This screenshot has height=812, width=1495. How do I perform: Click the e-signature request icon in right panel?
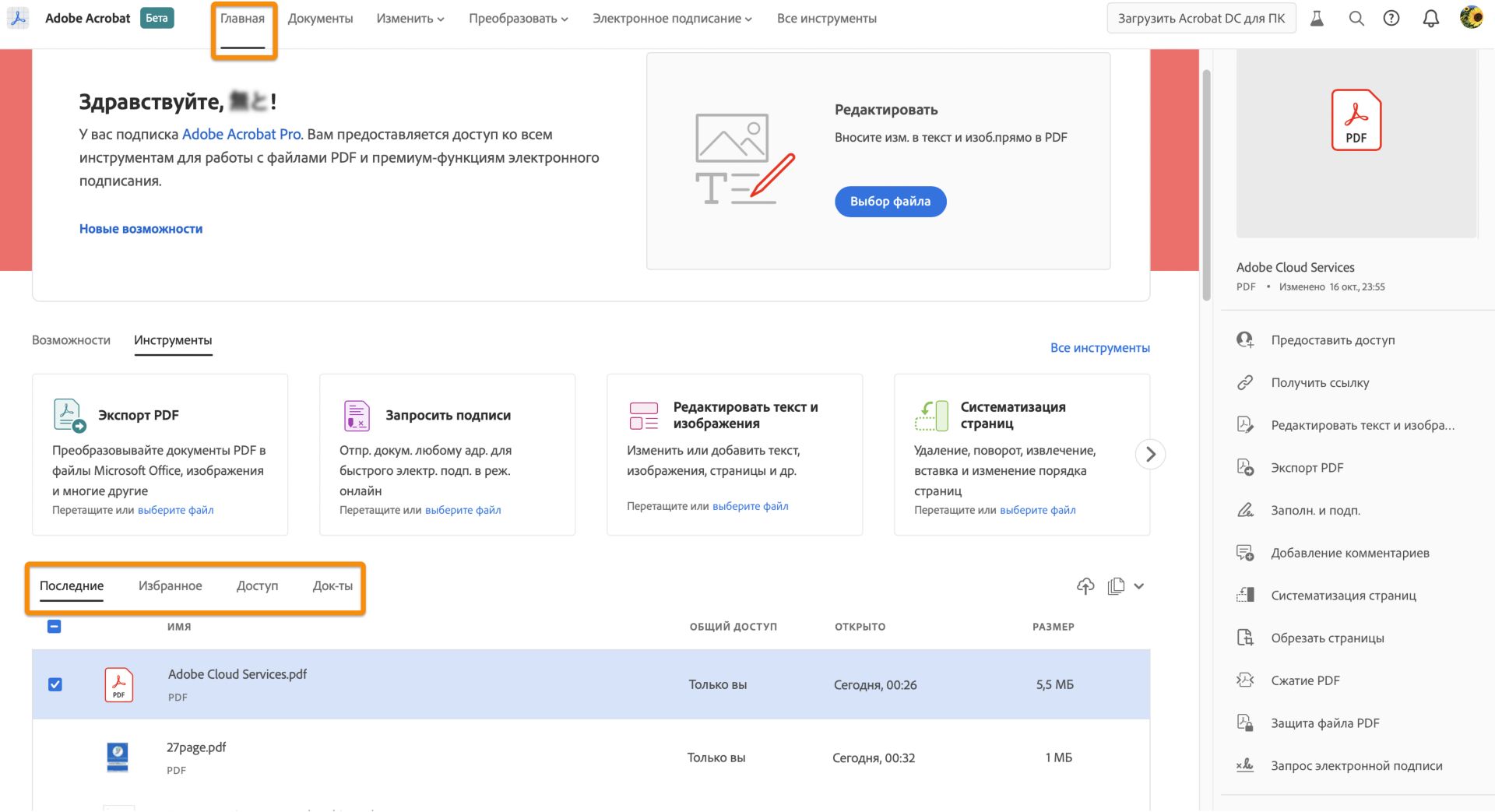point(1245,766)
